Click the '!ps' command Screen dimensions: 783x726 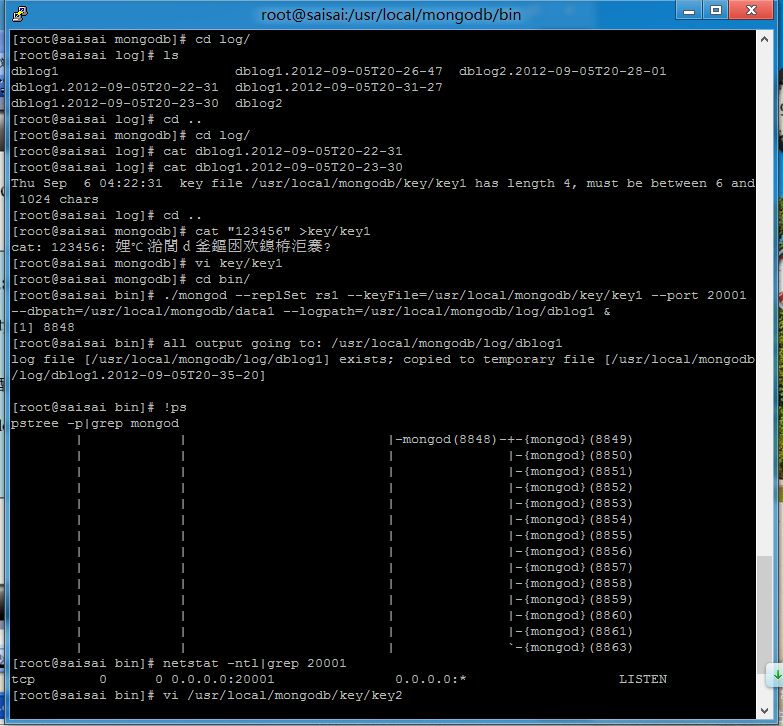click(x=175, y=407)
